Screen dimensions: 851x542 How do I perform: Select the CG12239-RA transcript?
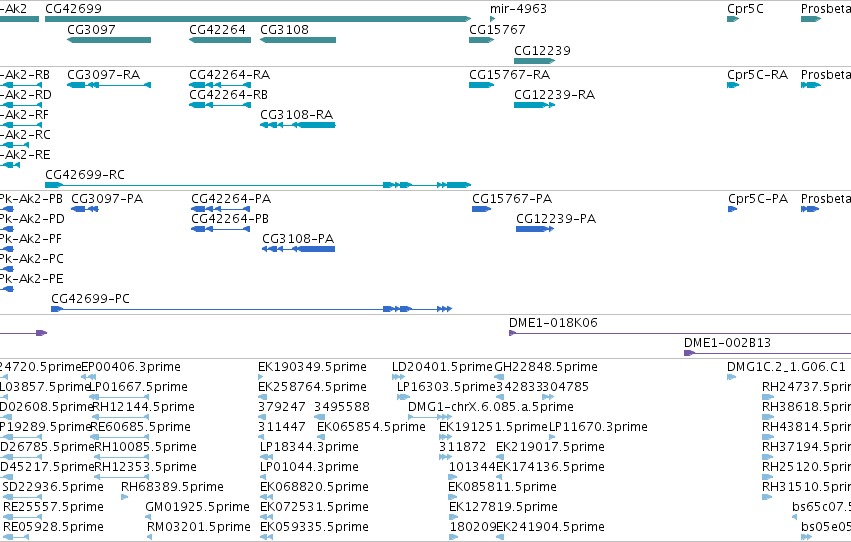click(535, 105)
